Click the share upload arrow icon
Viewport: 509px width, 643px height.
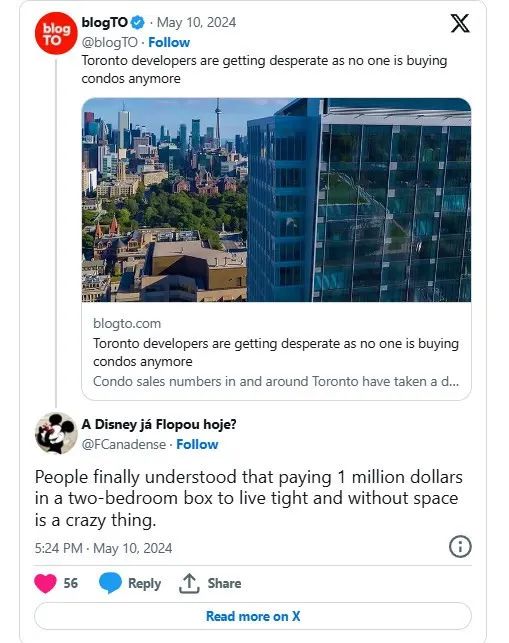click(x=189, y=583)
